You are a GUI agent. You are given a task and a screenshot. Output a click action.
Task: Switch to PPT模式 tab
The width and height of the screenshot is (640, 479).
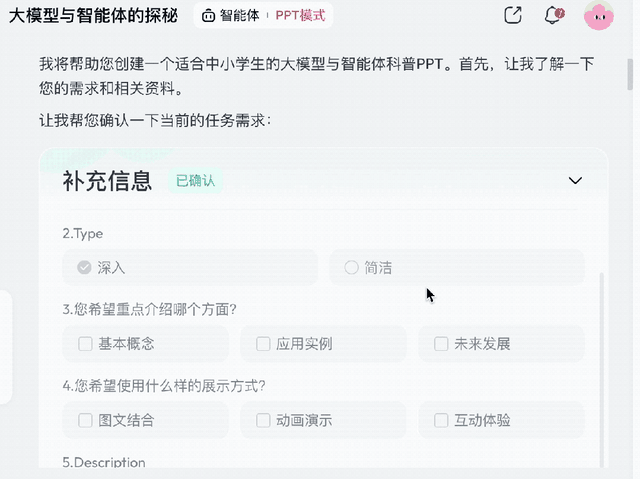point(300,16)
